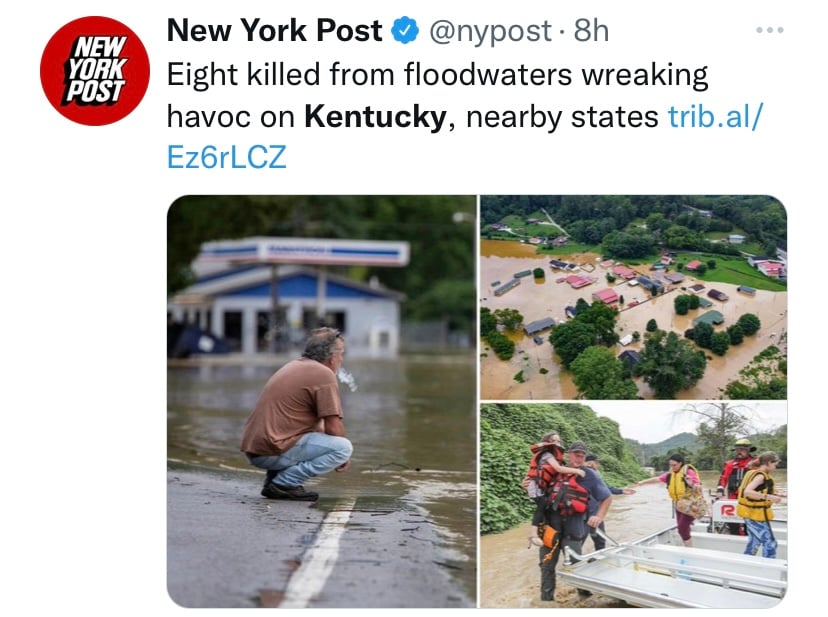This screenshot has width=828, height=617.
Task: Open the trib.al article link
Action: tap(716, 116)
